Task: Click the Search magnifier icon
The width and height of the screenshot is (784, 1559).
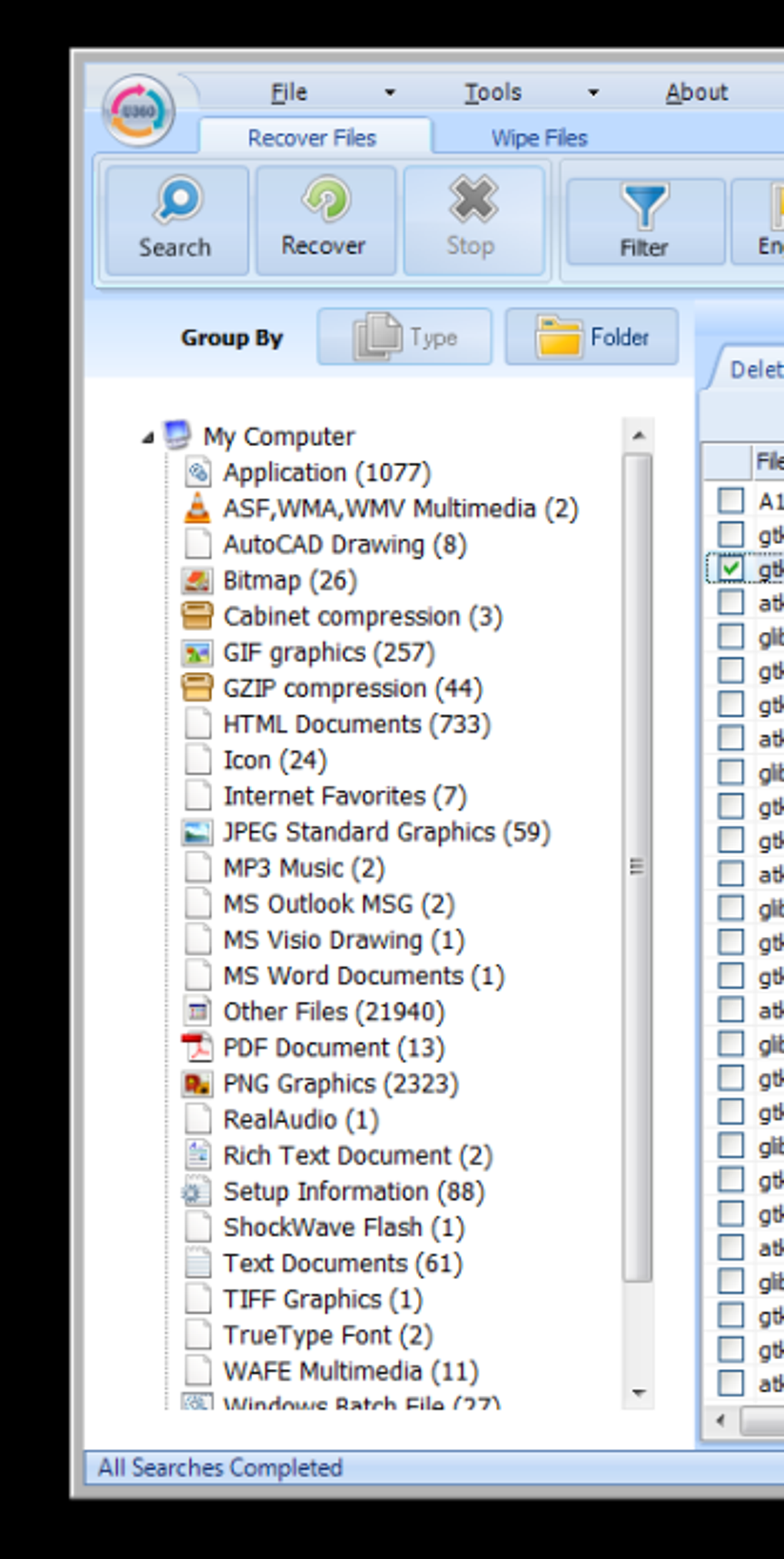Action: point(178,199)
